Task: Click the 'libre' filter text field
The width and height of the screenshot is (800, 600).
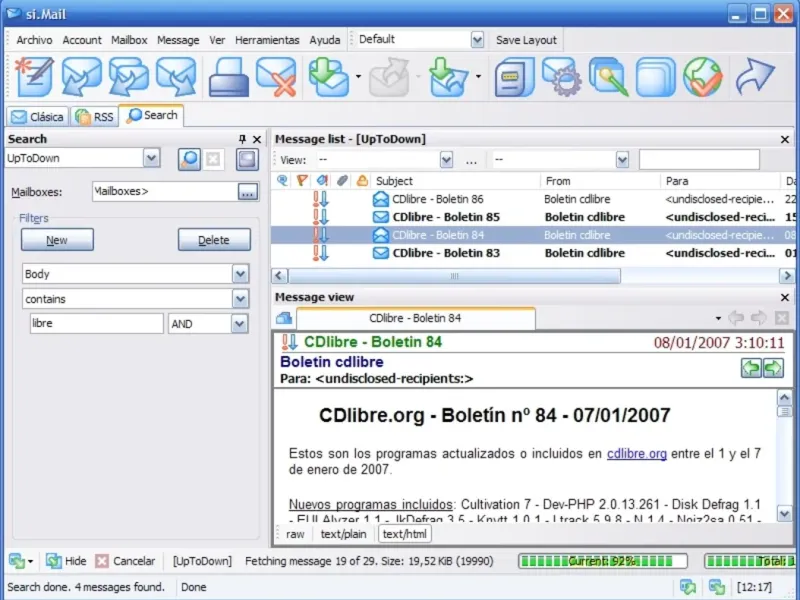Action: [x=95, y=324]
